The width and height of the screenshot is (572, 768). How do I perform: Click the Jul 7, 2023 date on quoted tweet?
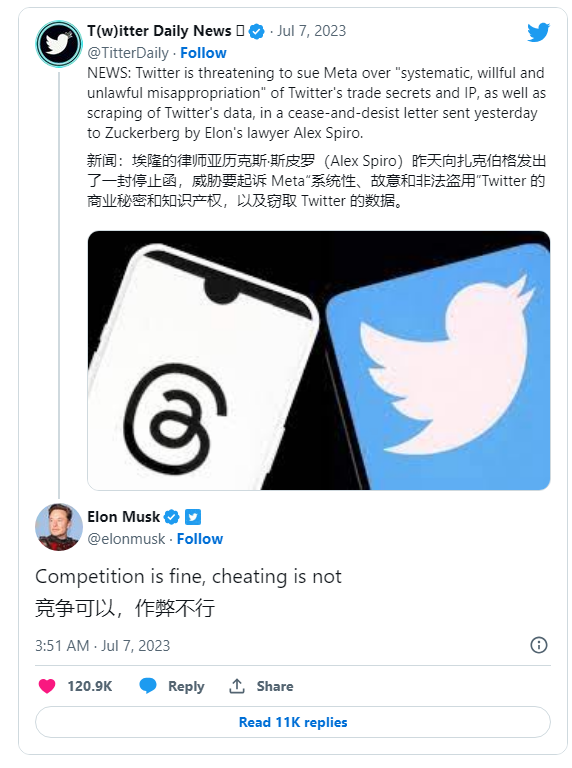tap(311, 31)
